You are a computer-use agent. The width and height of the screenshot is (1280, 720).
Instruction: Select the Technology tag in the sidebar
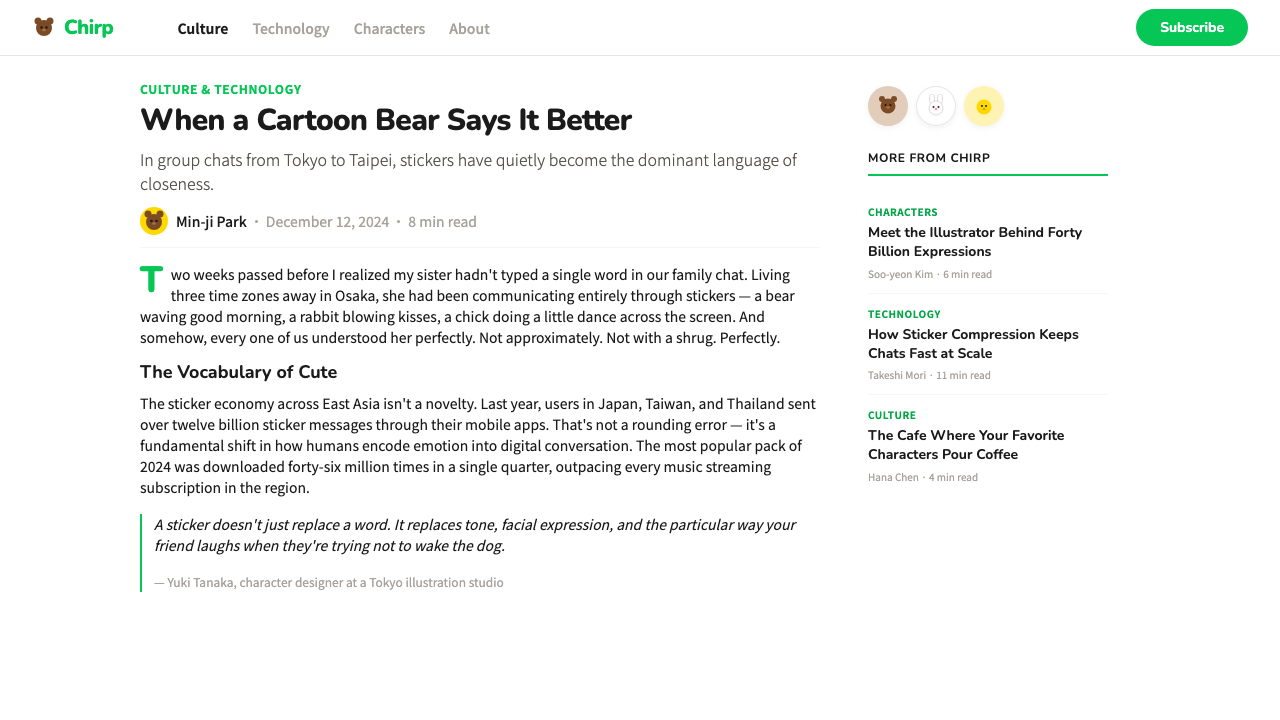tap(904, 314)
